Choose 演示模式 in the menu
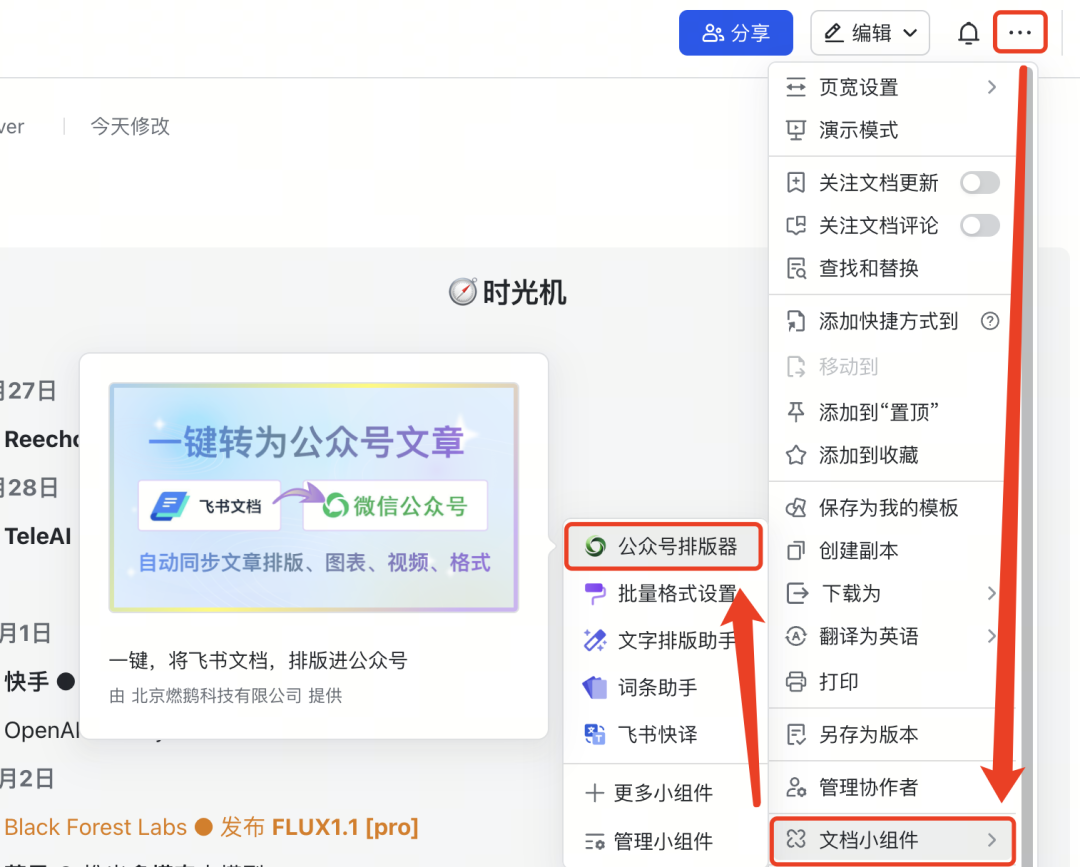 coord(858,130)
